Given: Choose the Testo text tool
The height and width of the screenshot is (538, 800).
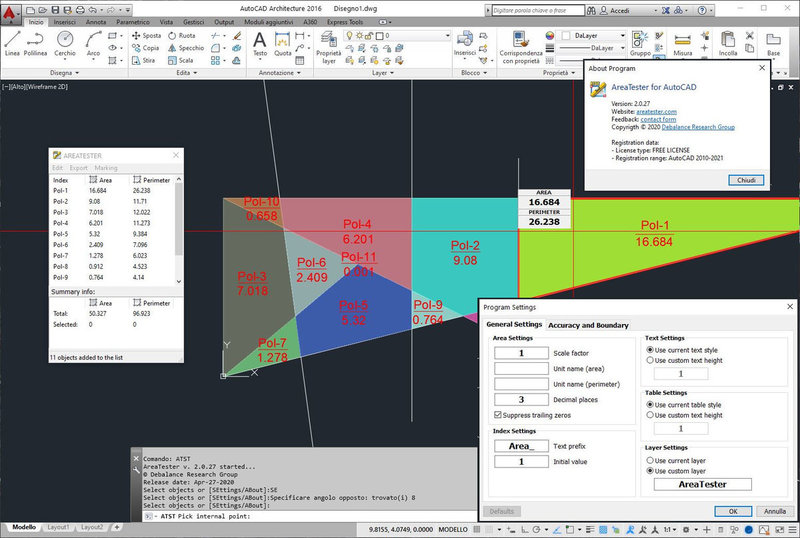Looking at the screenshot, I should [x=260, y=40].
